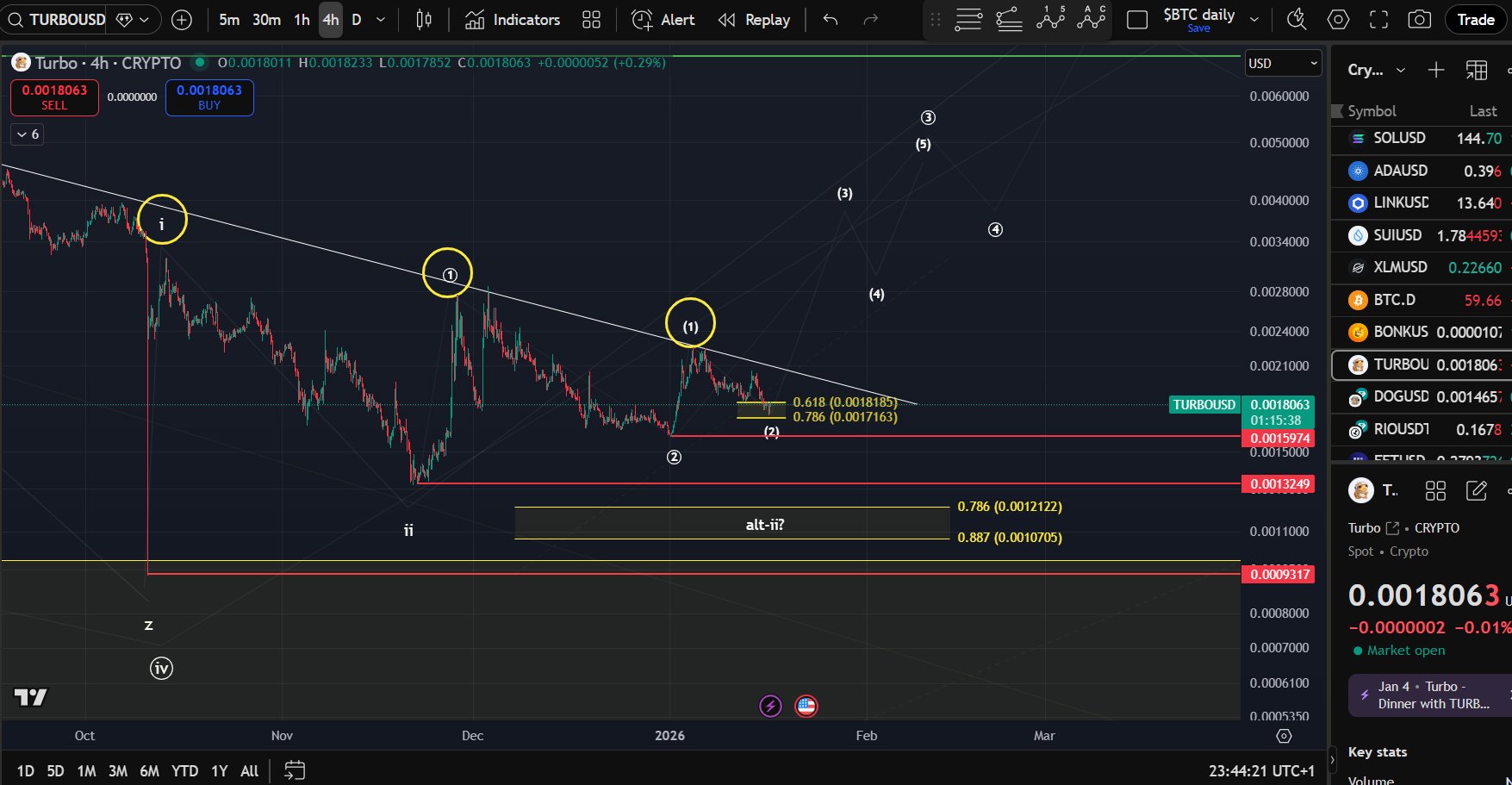Screen dimensions: 1512x785
Task: Click the Trade button
Action: tap(1476, 19)
